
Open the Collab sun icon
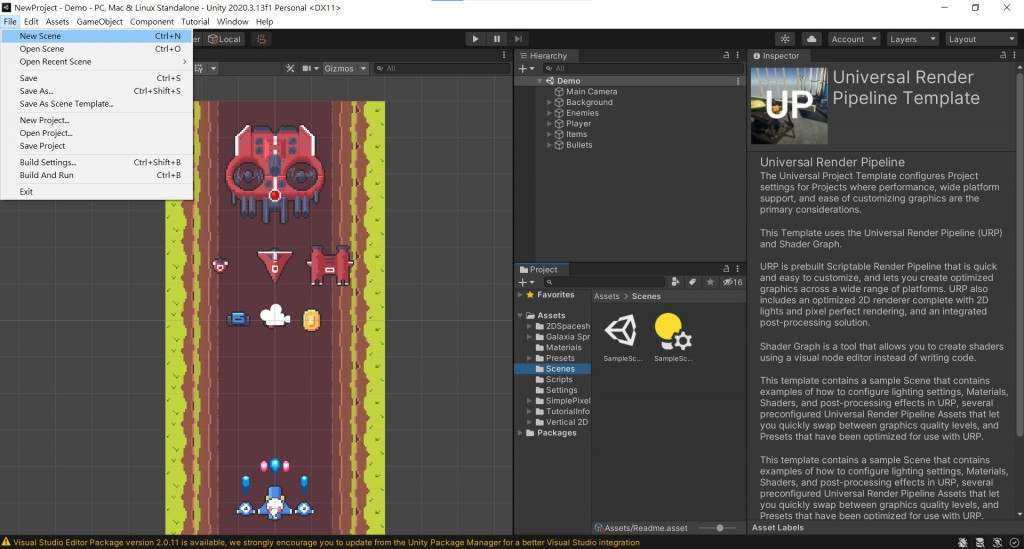(x=785, y=39)
